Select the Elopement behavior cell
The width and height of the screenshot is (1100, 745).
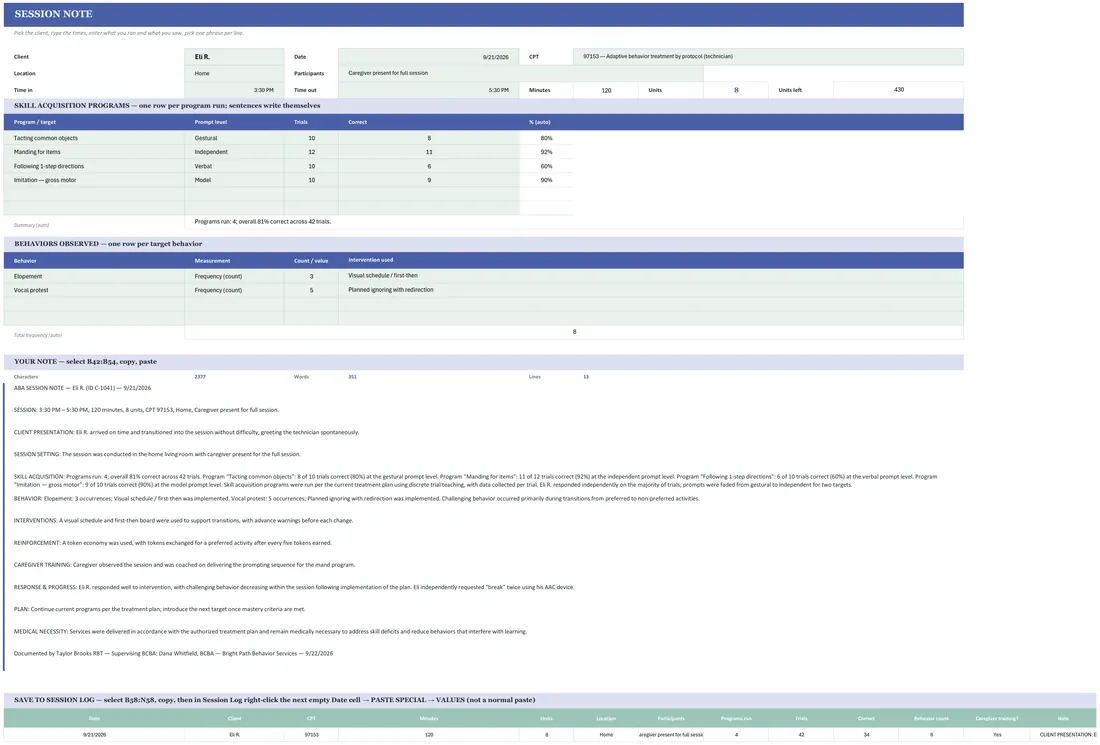[94, 276]
